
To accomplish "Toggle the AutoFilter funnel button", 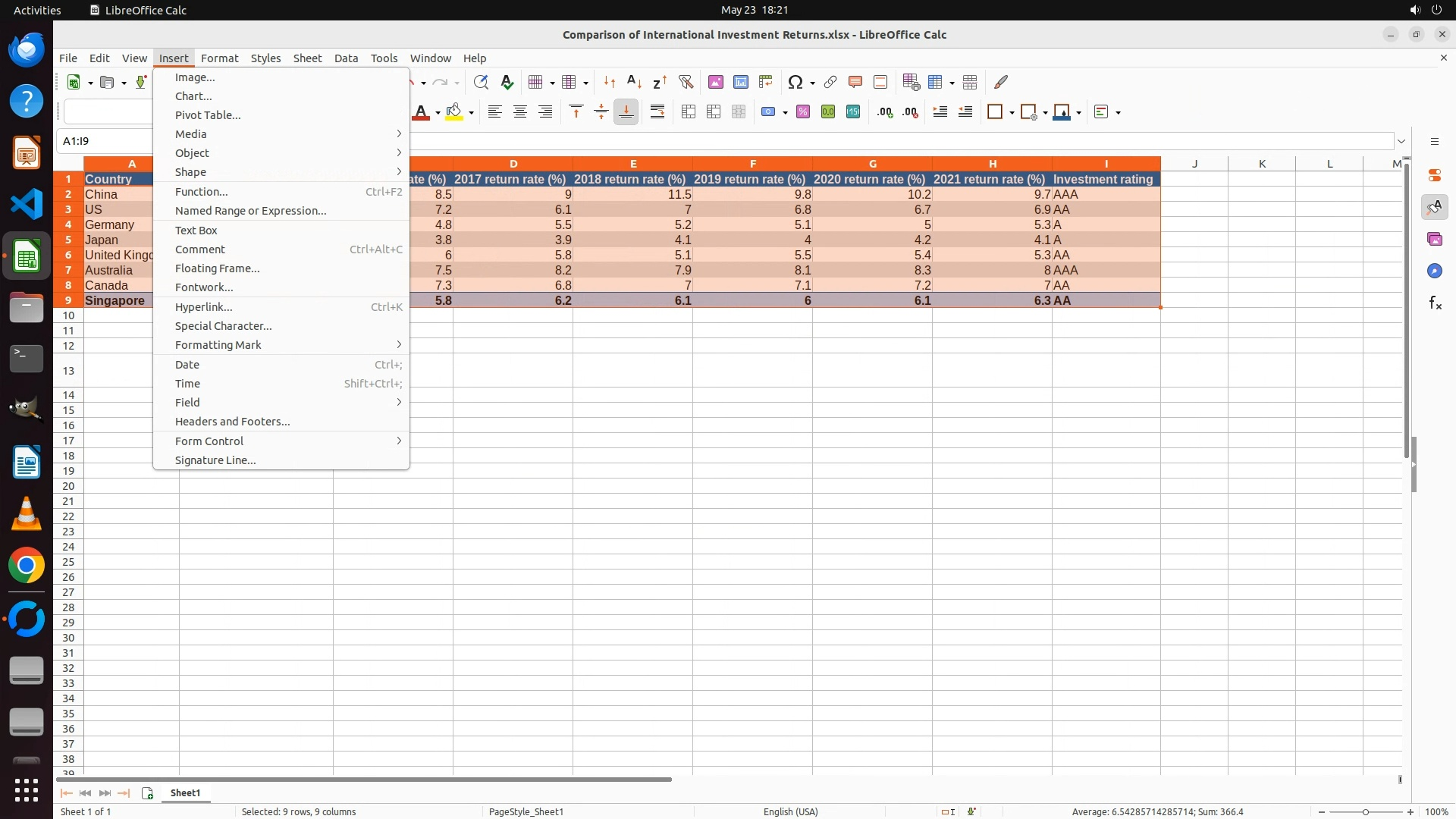I will (686, 82).
